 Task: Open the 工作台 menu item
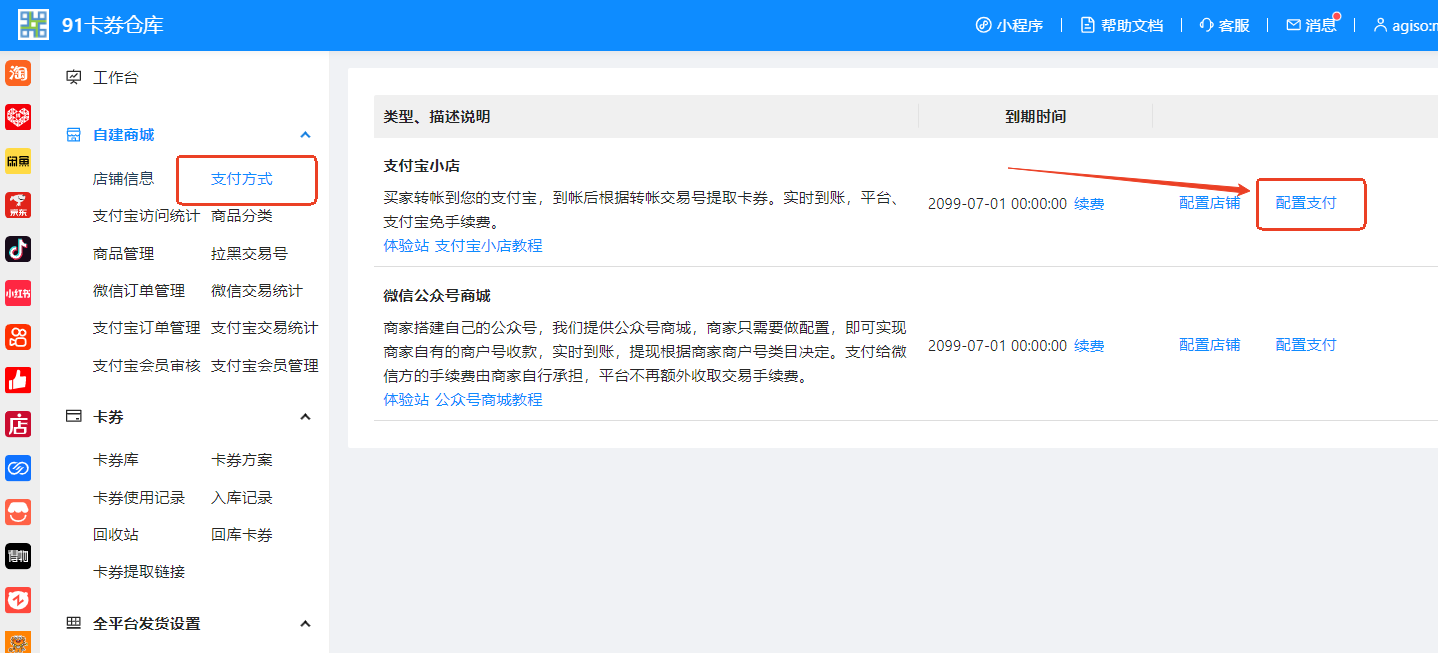[x=116, y=77]
